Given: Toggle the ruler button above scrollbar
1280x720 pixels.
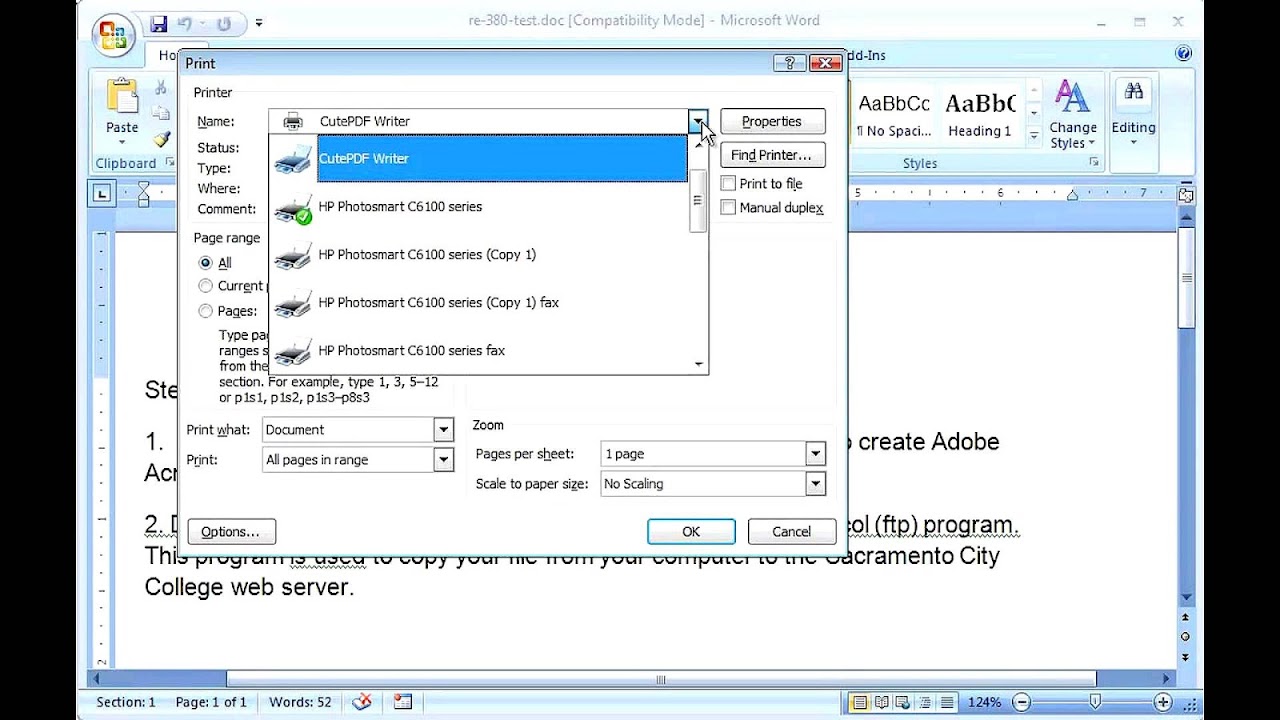Looking at the screenshot, I should 1186,194.
